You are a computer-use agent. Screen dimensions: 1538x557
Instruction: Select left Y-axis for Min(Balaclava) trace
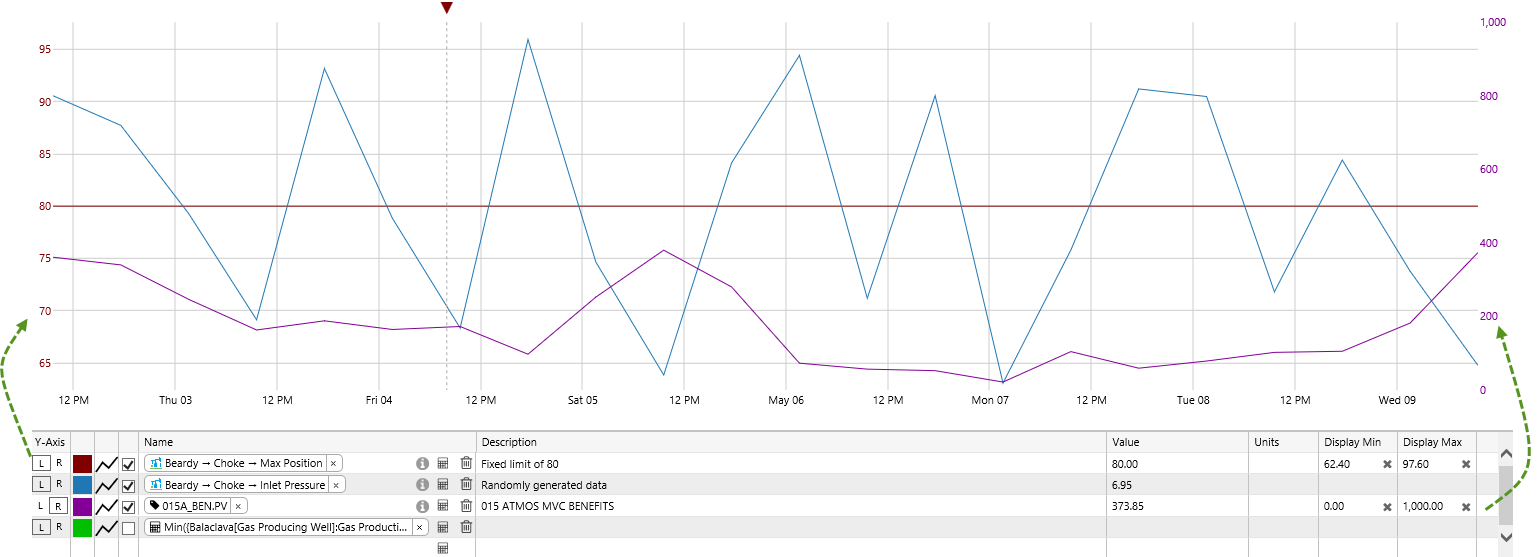(40, 526)
